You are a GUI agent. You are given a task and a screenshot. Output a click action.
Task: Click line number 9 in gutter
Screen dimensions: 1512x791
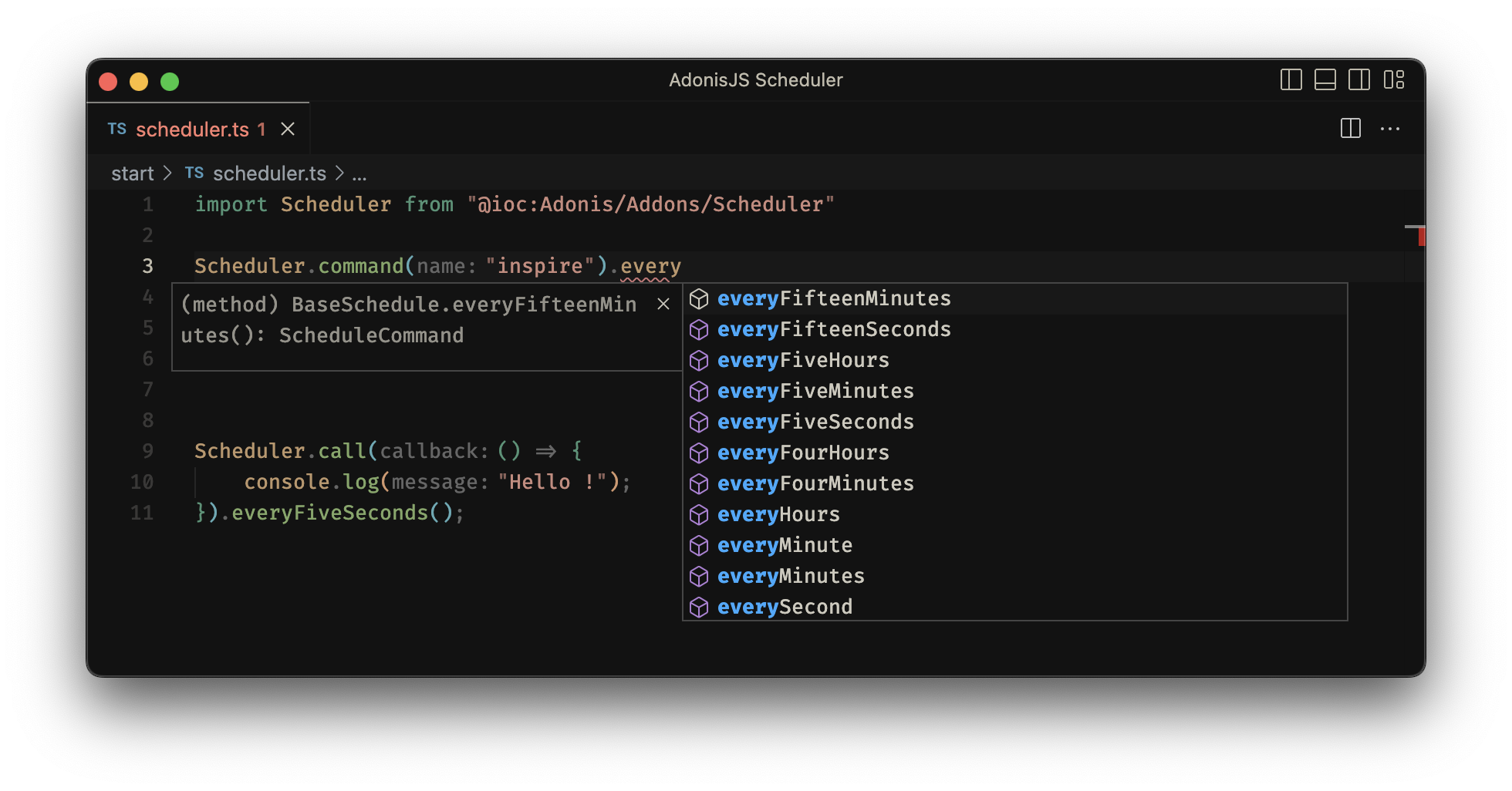[147, 451]
